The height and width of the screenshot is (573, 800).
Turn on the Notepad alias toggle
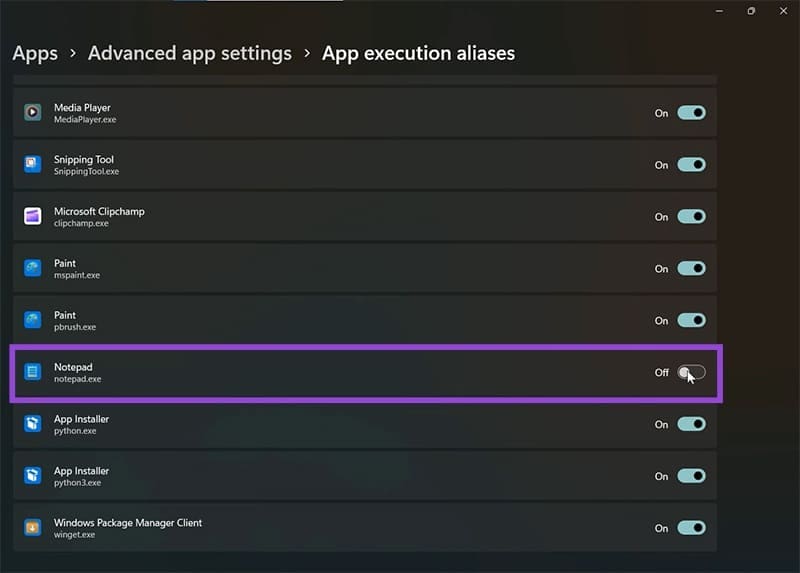[691, 372]
